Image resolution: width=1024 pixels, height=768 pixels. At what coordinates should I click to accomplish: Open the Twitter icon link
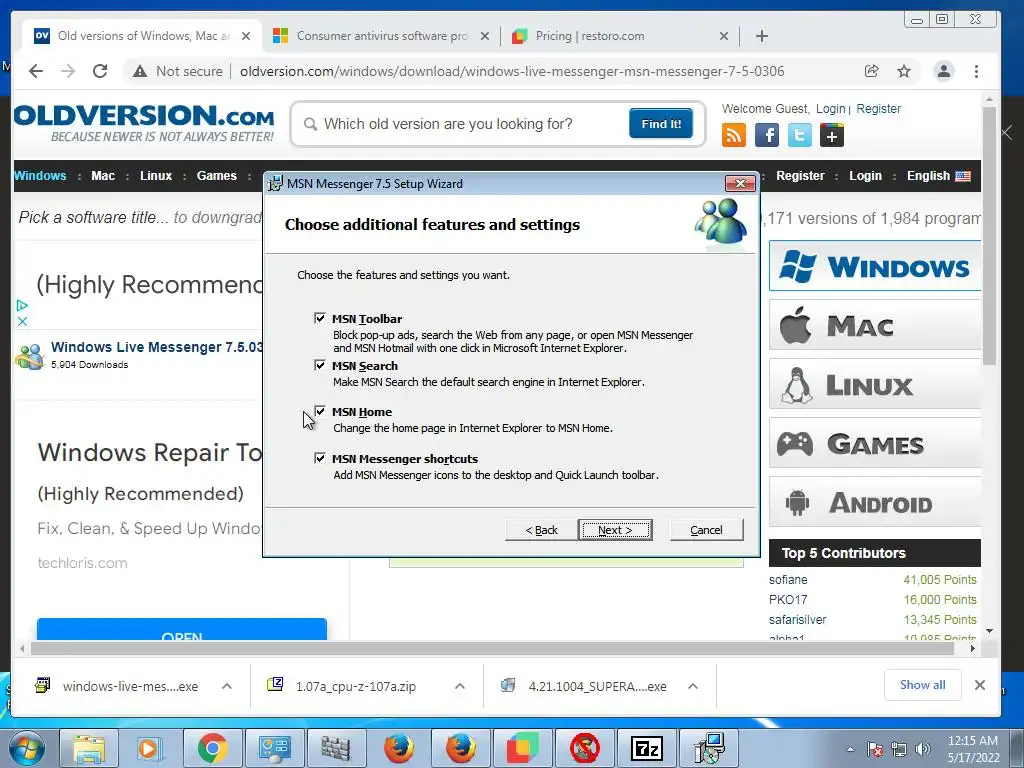tap(799, 135)
